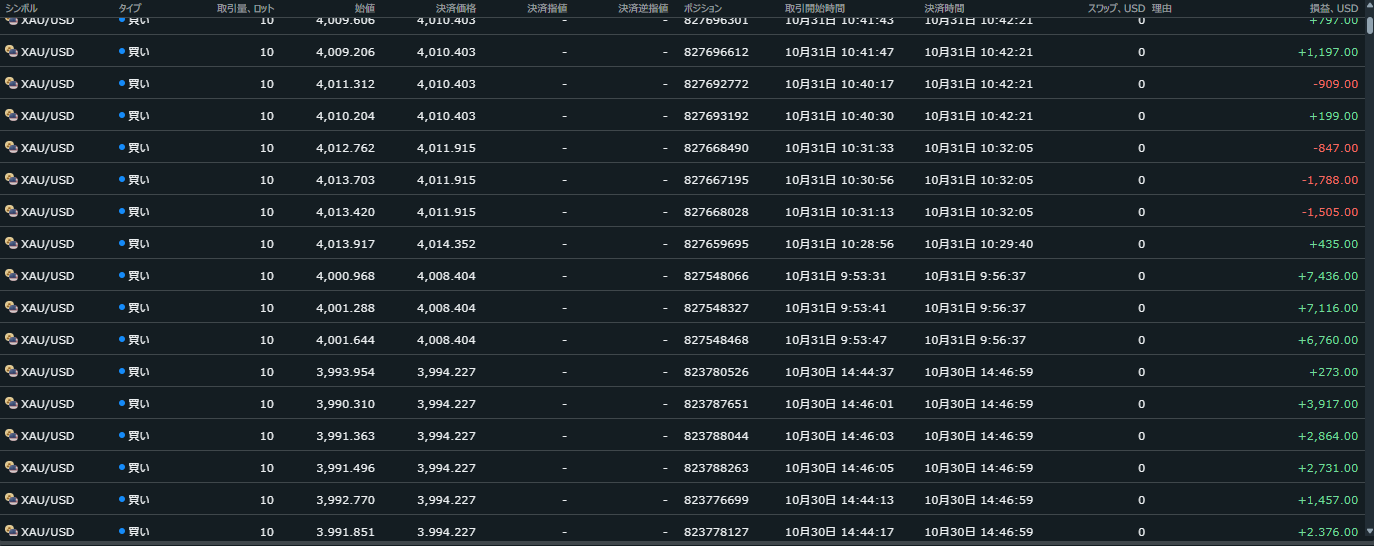This screenshot has height=546, width=1374.
Task: Click the start time 10月30日 14:44:37
Action: (x=839, y=372)
